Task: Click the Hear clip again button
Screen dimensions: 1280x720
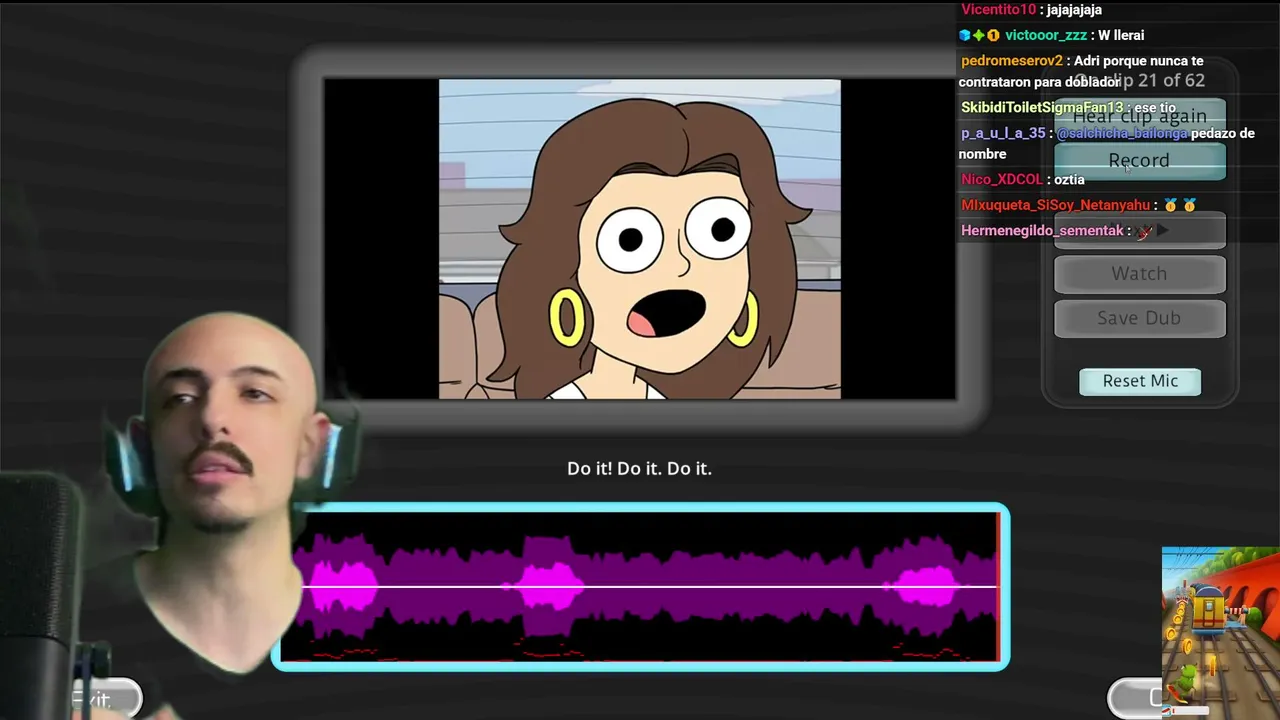Action: [1139, 116]
